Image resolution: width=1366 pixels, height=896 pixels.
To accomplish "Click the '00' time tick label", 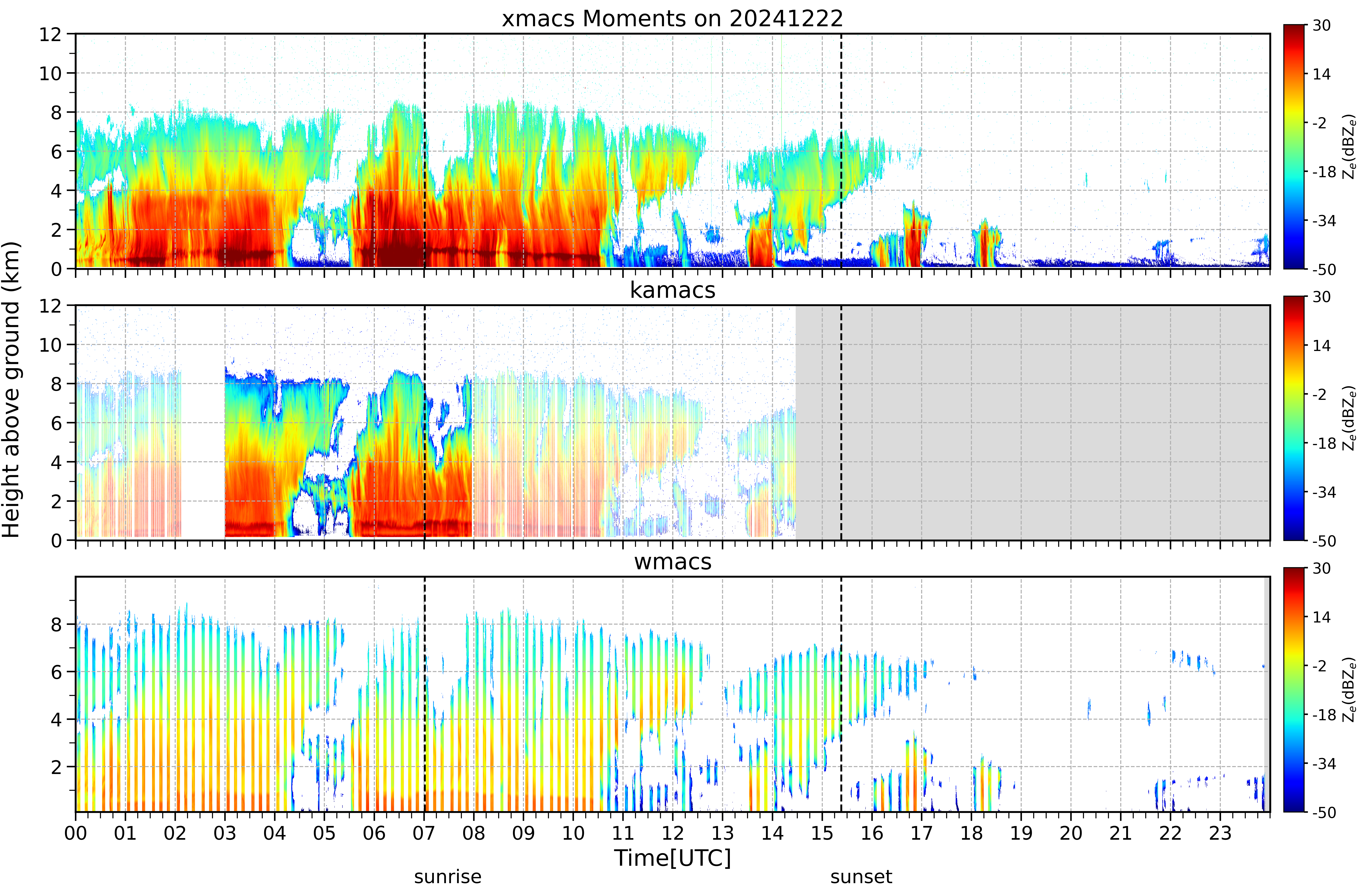I will pyautogui.click(x=75, y=833).
